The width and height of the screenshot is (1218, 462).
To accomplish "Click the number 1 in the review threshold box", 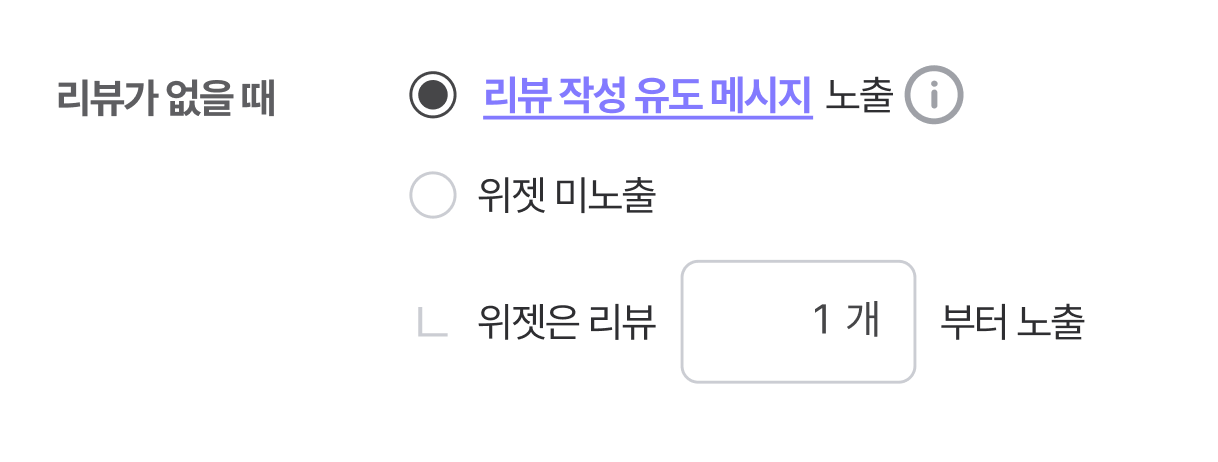I will coord(822,321).
